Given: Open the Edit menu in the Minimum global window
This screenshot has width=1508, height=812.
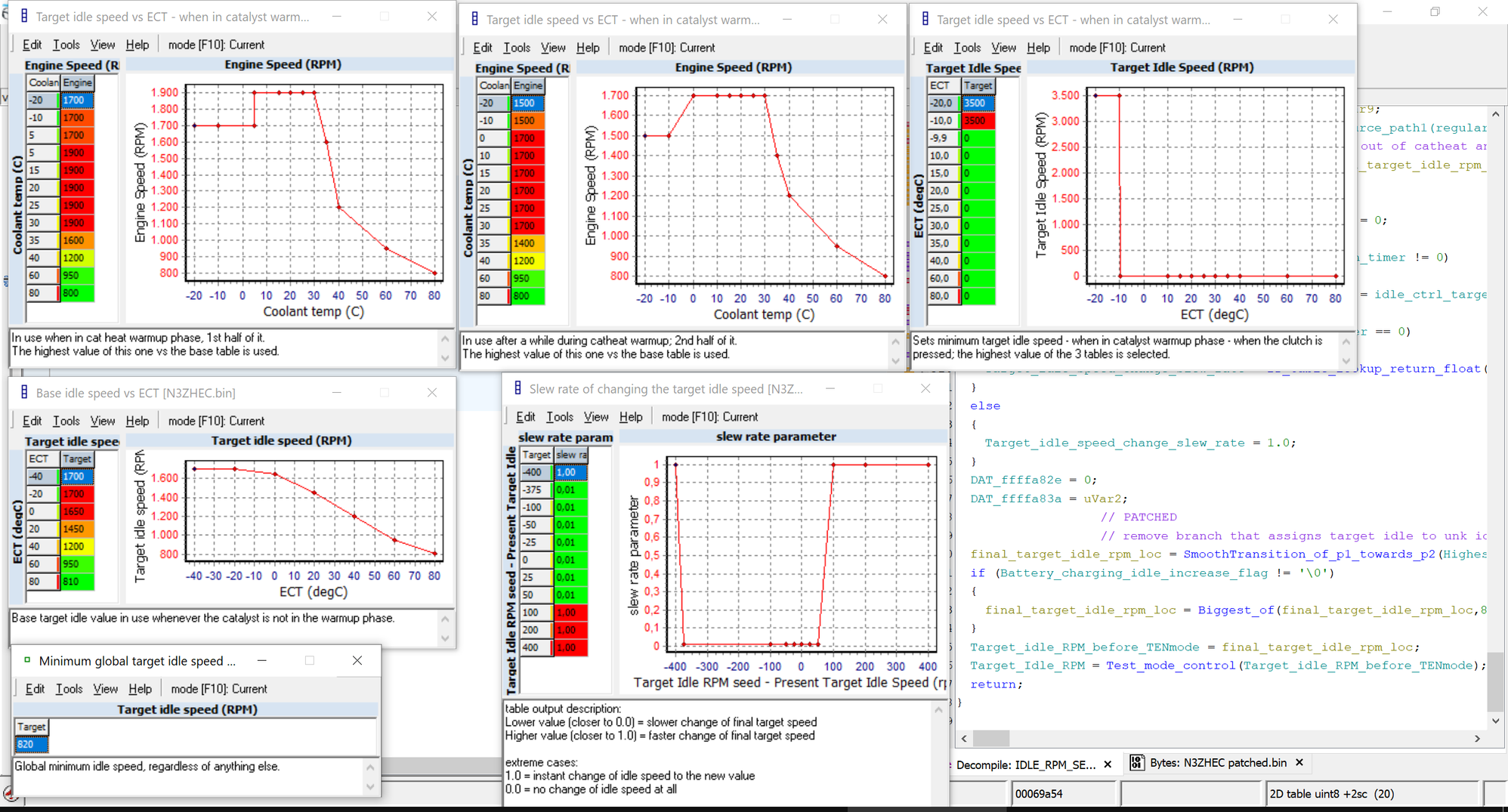Looking at the screenshot, I should click(35, 689).
